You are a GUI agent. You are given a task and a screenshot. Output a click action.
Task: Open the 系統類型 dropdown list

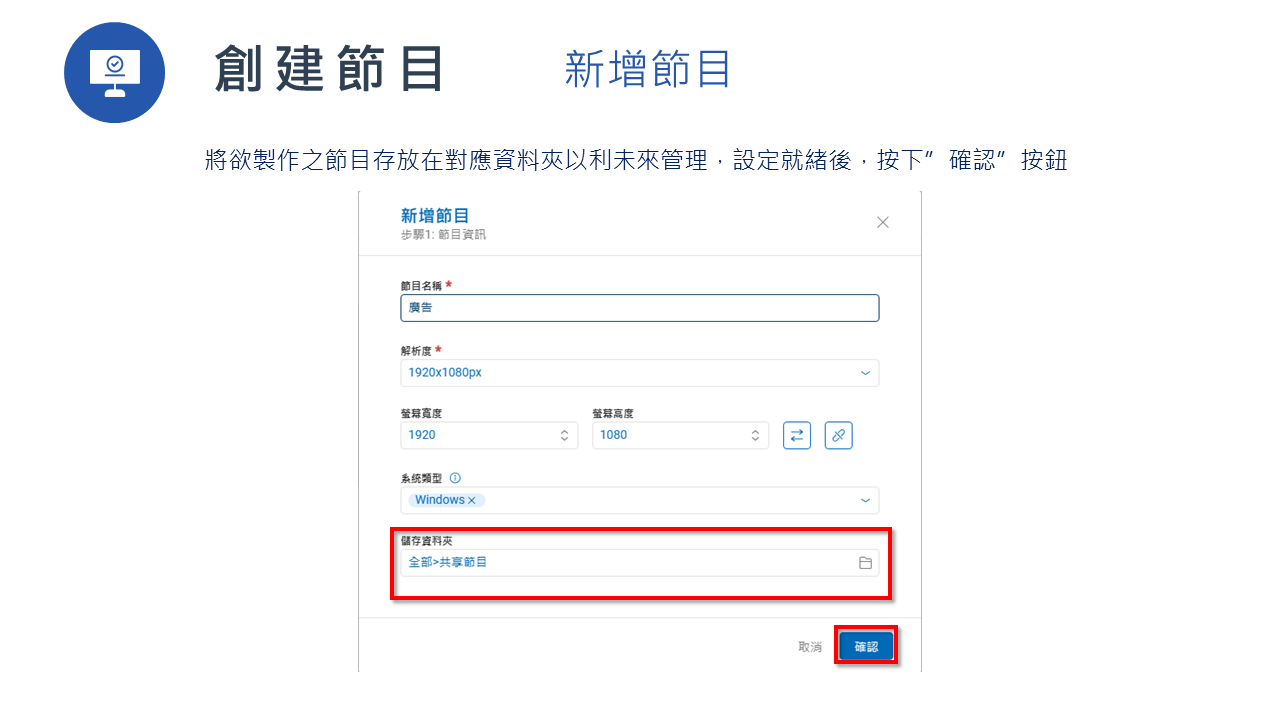tap(866, 500)
